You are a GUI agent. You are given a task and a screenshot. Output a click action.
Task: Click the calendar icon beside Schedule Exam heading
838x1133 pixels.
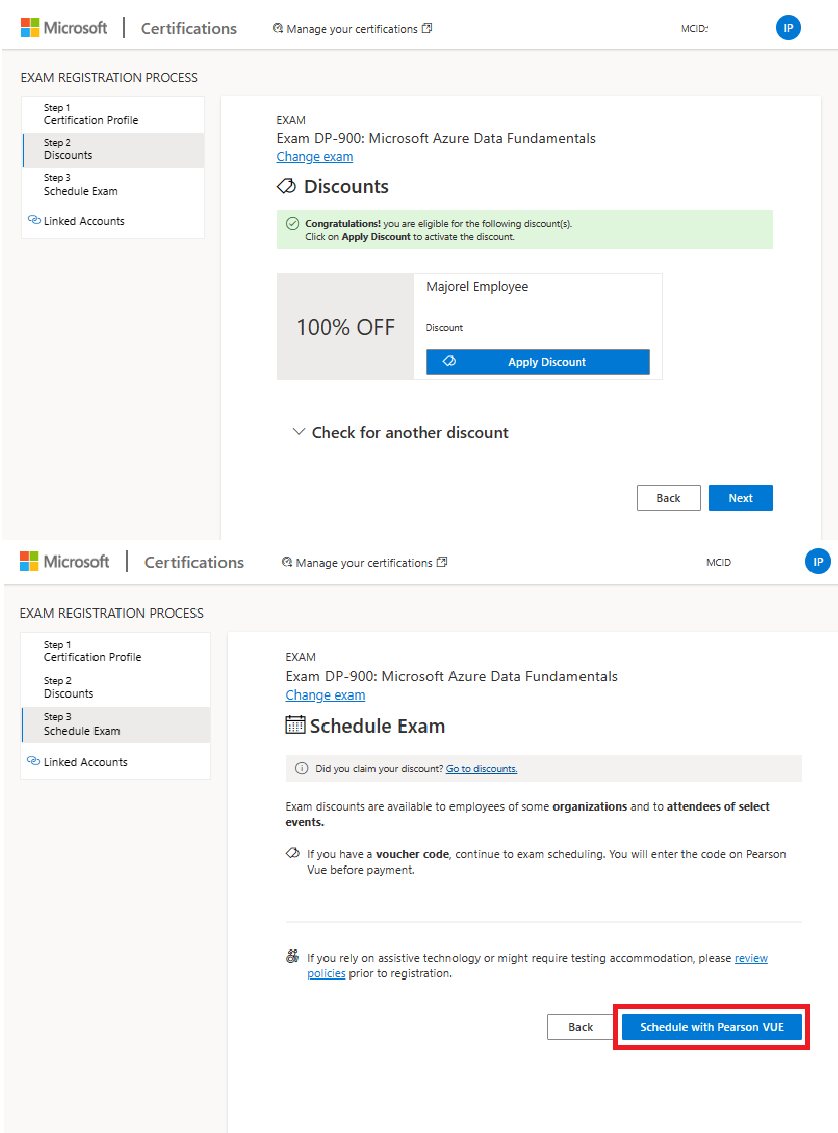[295, 725]
